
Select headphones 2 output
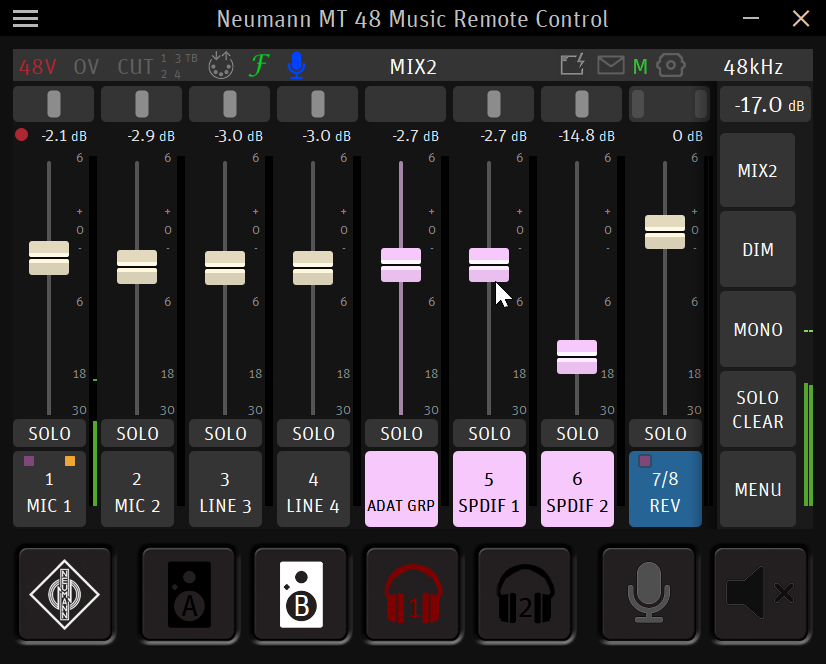coord(525,594)
